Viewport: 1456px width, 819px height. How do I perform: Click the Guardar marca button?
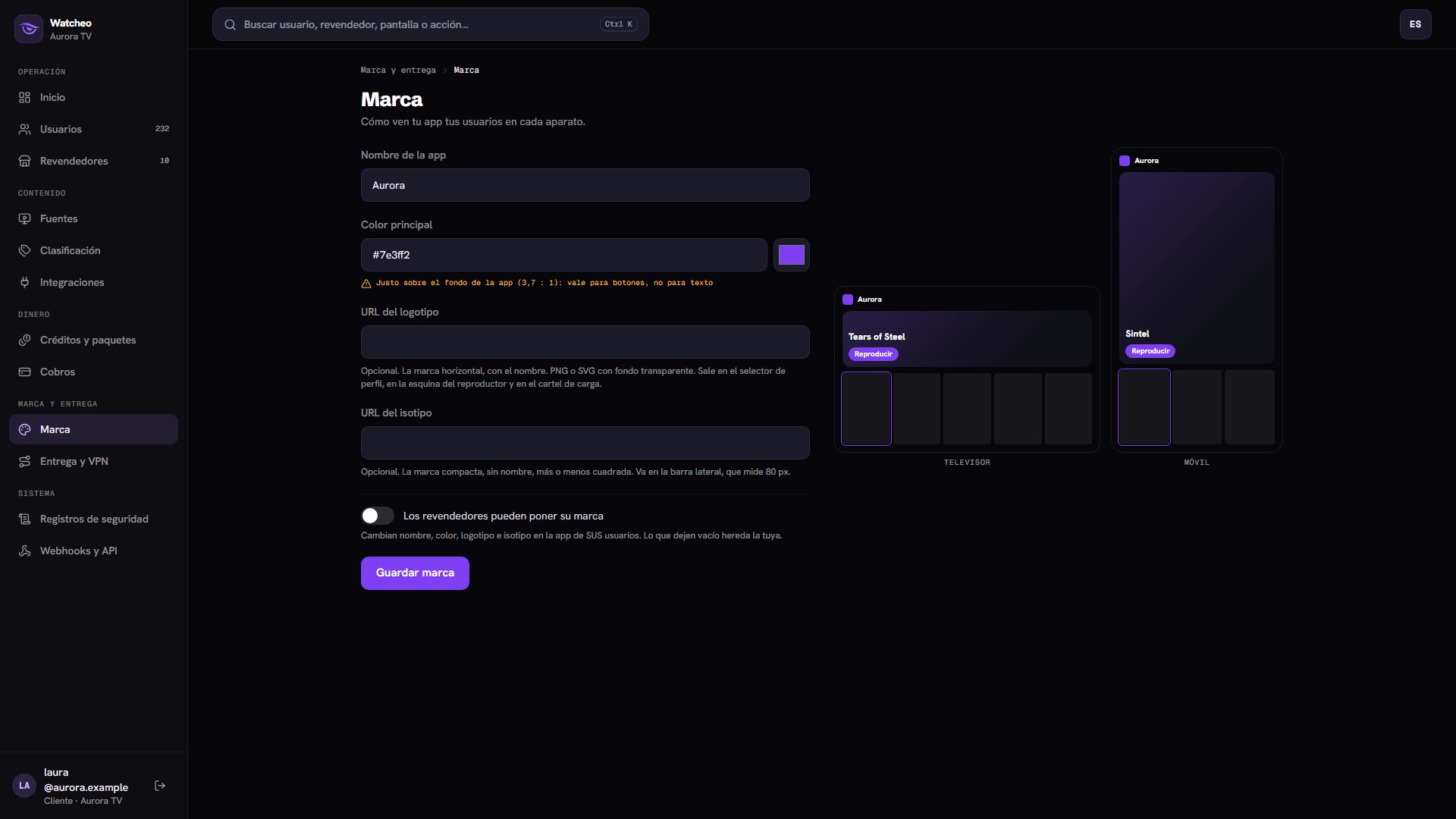click(x=415, y=573)
